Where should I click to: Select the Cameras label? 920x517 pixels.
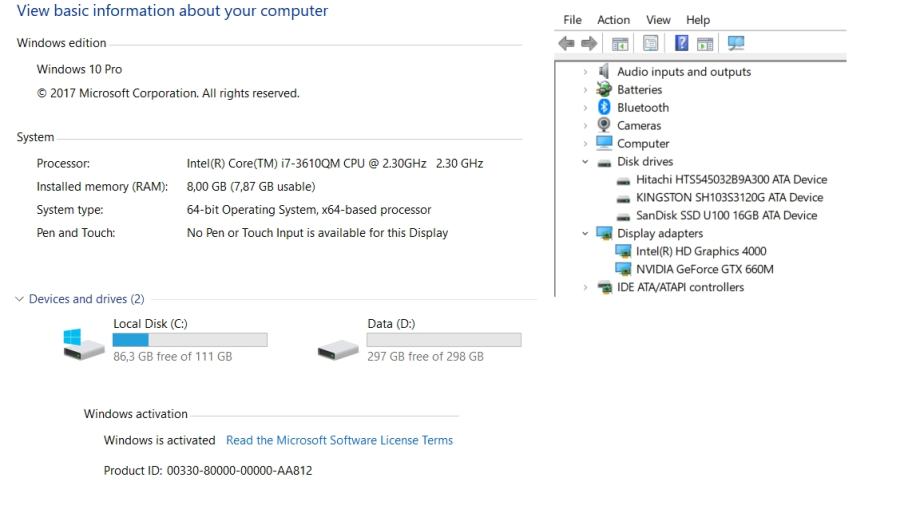[638, 126]
